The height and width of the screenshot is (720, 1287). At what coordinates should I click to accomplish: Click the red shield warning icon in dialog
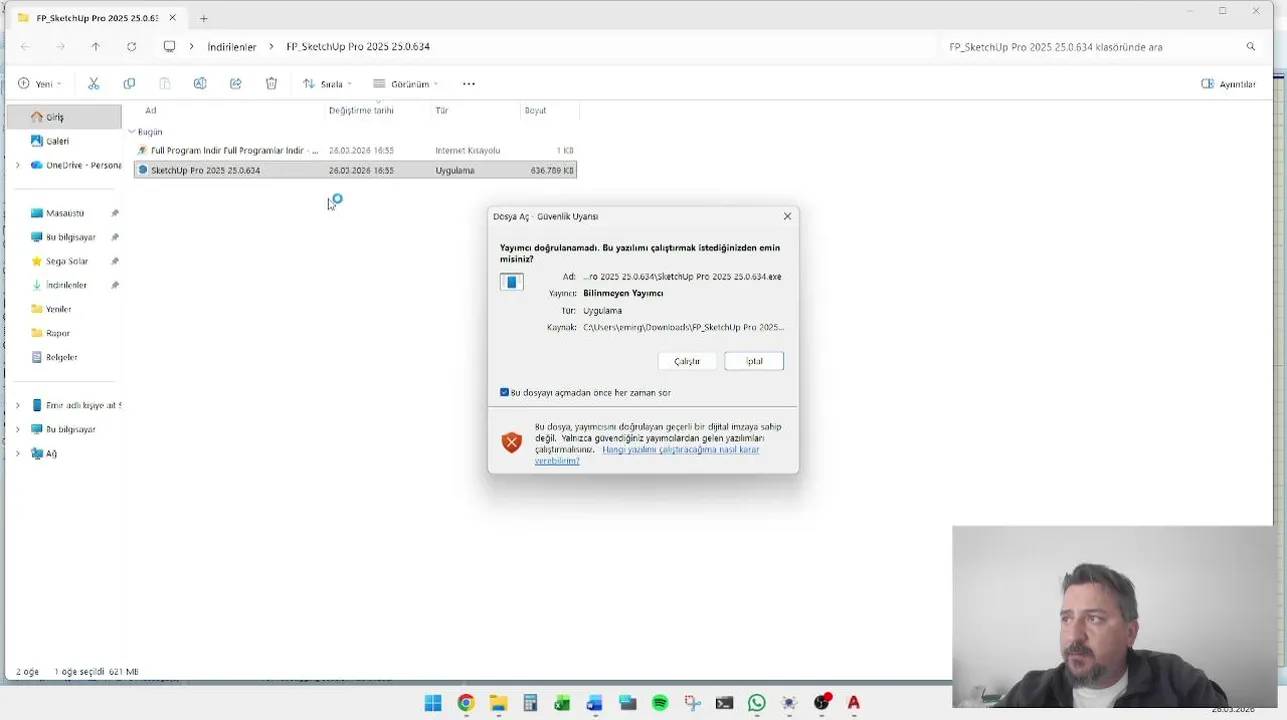(x=512, y=443)
